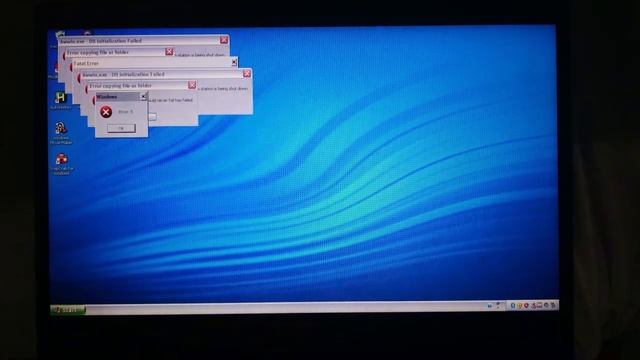
Task: Click OK in the Windows error dialog
Action: click(121, 128)
